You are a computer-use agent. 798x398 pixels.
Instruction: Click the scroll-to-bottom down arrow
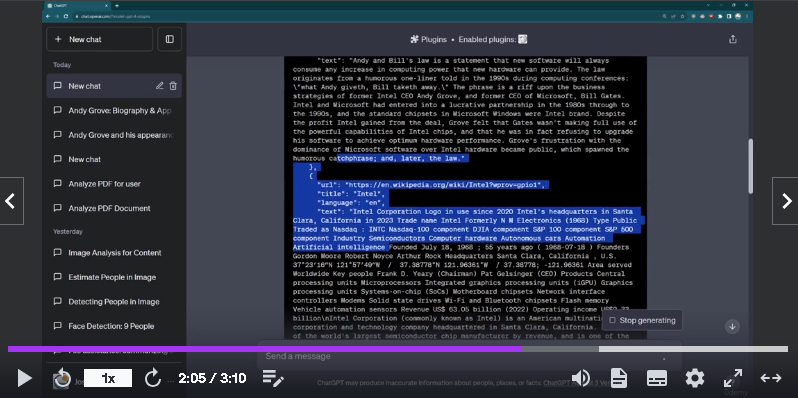click(x=732, y=327)
